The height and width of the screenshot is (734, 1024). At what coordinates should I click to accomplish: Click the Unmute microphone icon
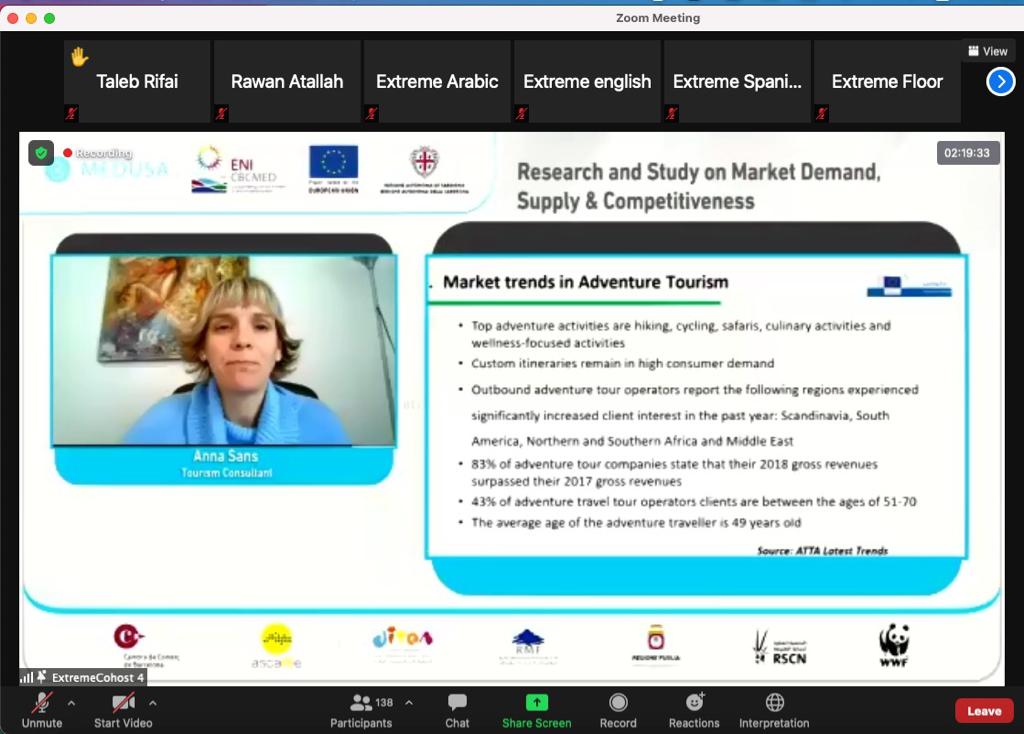41,703
